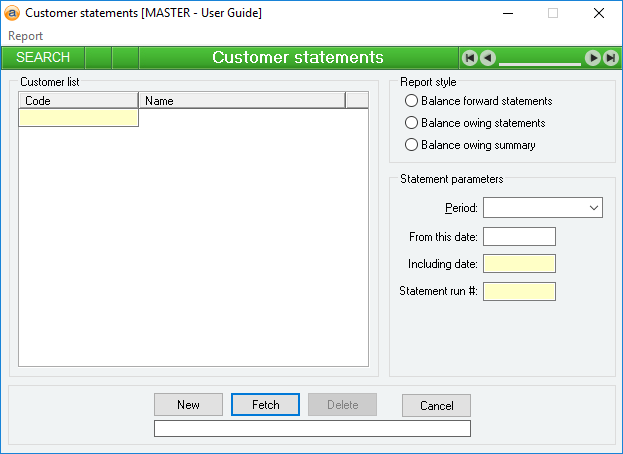Click the Including date input field
Screen dimensions: 623x454
click(519, 264)
